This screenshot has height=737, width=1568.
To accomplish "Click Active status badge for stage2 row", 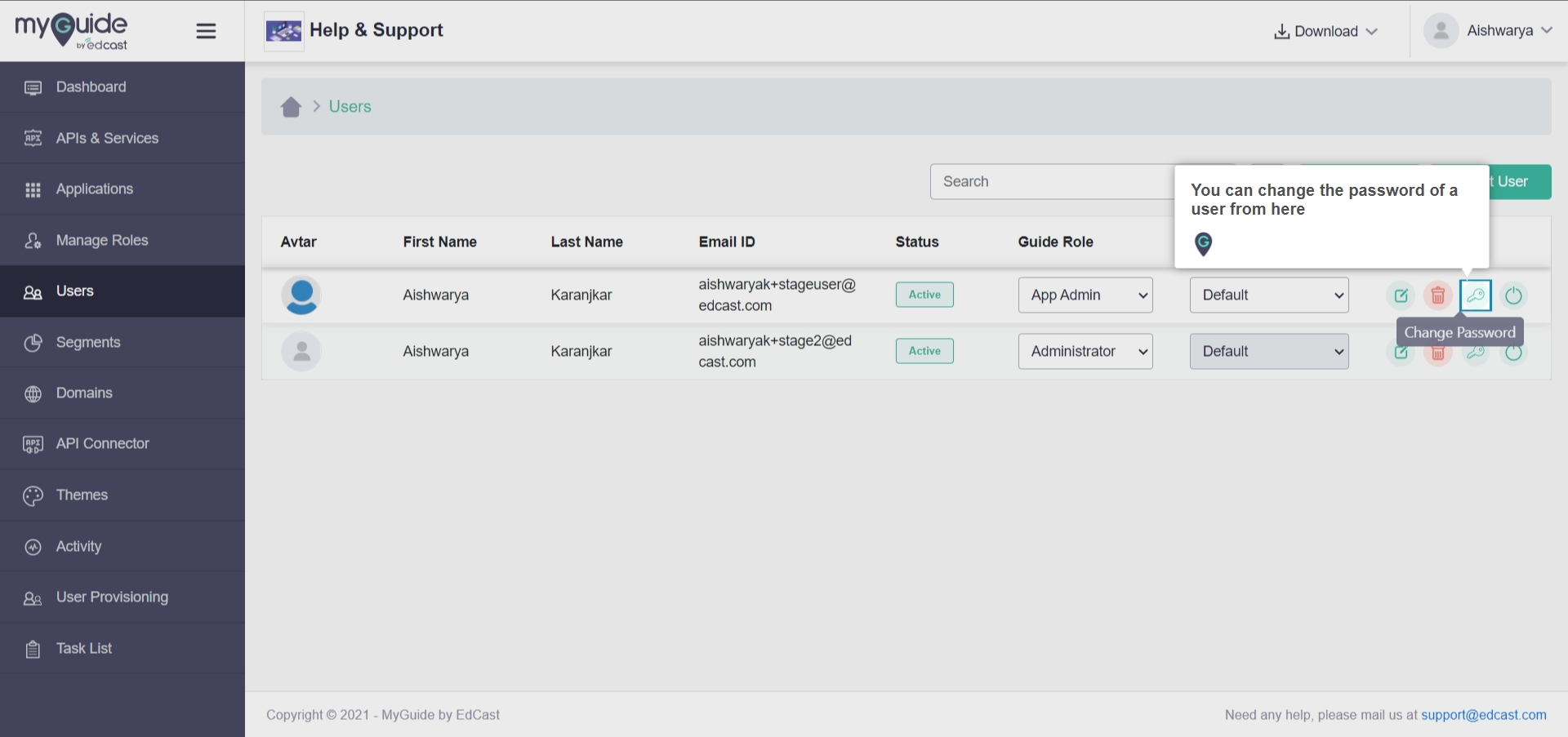I will point(924,351).
